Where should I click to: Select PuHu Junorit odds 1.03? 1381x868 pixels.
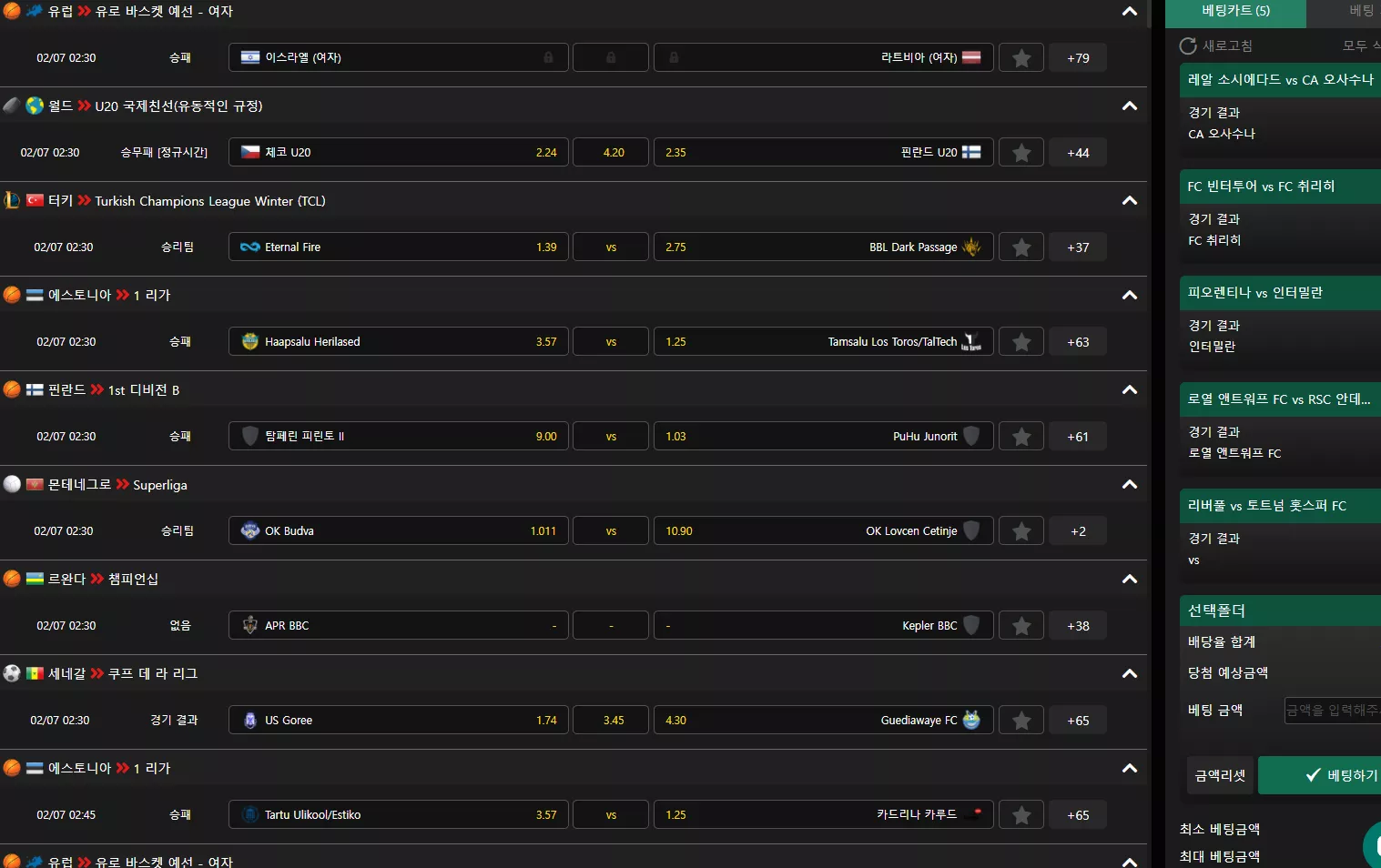point(823,437)
